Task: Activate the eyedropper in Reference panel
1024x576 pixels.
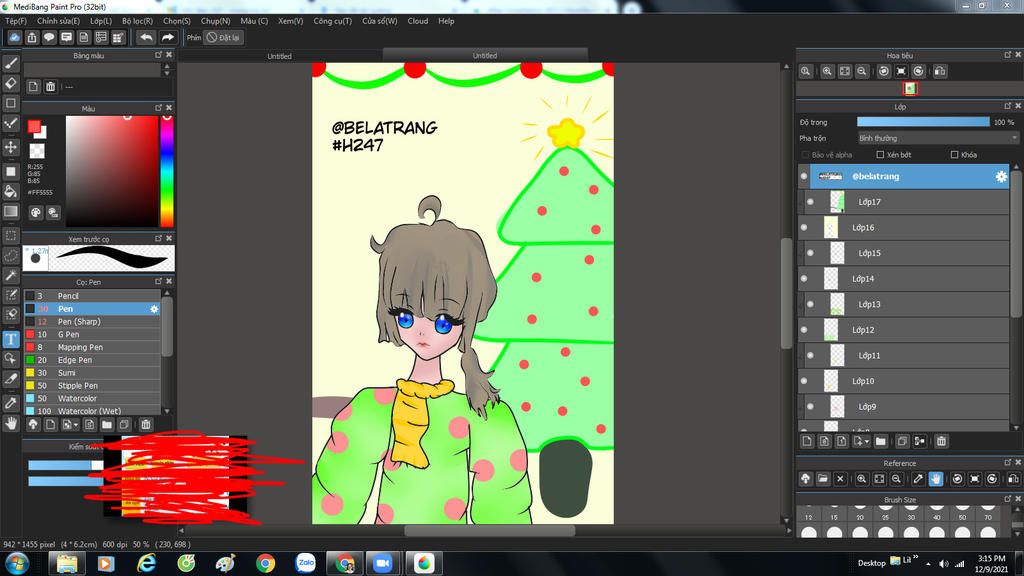Action: 918,479
